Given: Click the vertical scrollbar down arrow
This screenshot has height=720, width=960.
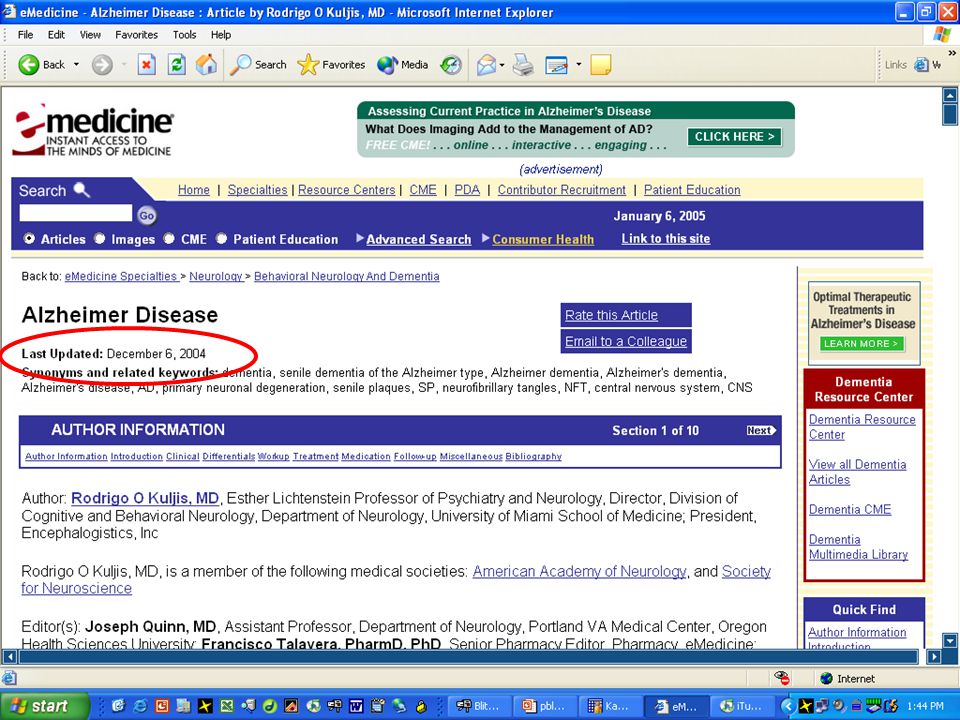Looking at the screenshot, I should point(950,641).
